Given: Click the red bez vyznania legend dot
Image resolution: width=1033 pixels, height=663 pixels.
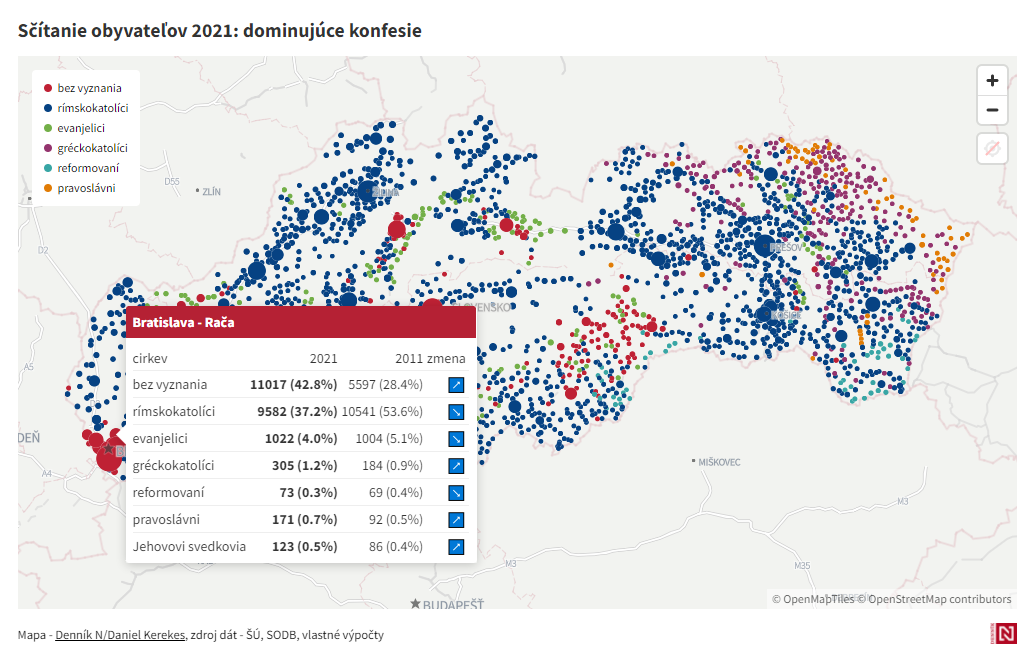Looking at the screenshot, I should 47,88.
